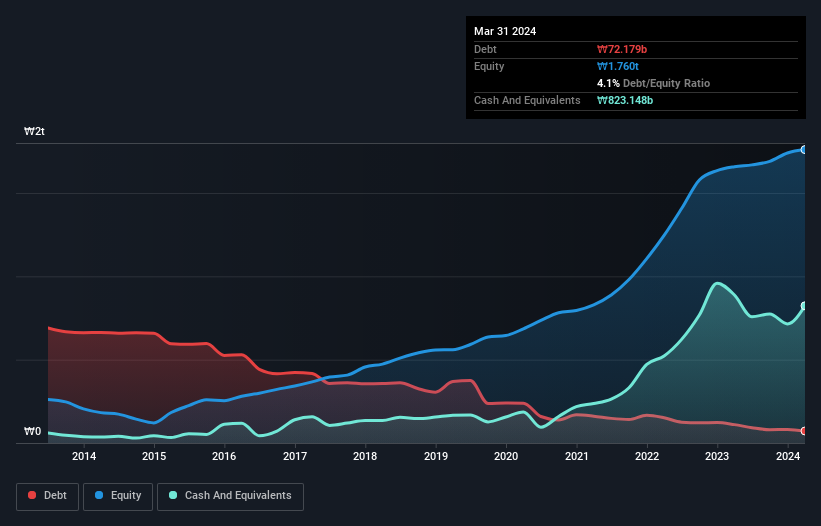The height and width of the screenshot is (526, 821).
Task: Toggle the Debt series legend button
Action: click(48, 496)
